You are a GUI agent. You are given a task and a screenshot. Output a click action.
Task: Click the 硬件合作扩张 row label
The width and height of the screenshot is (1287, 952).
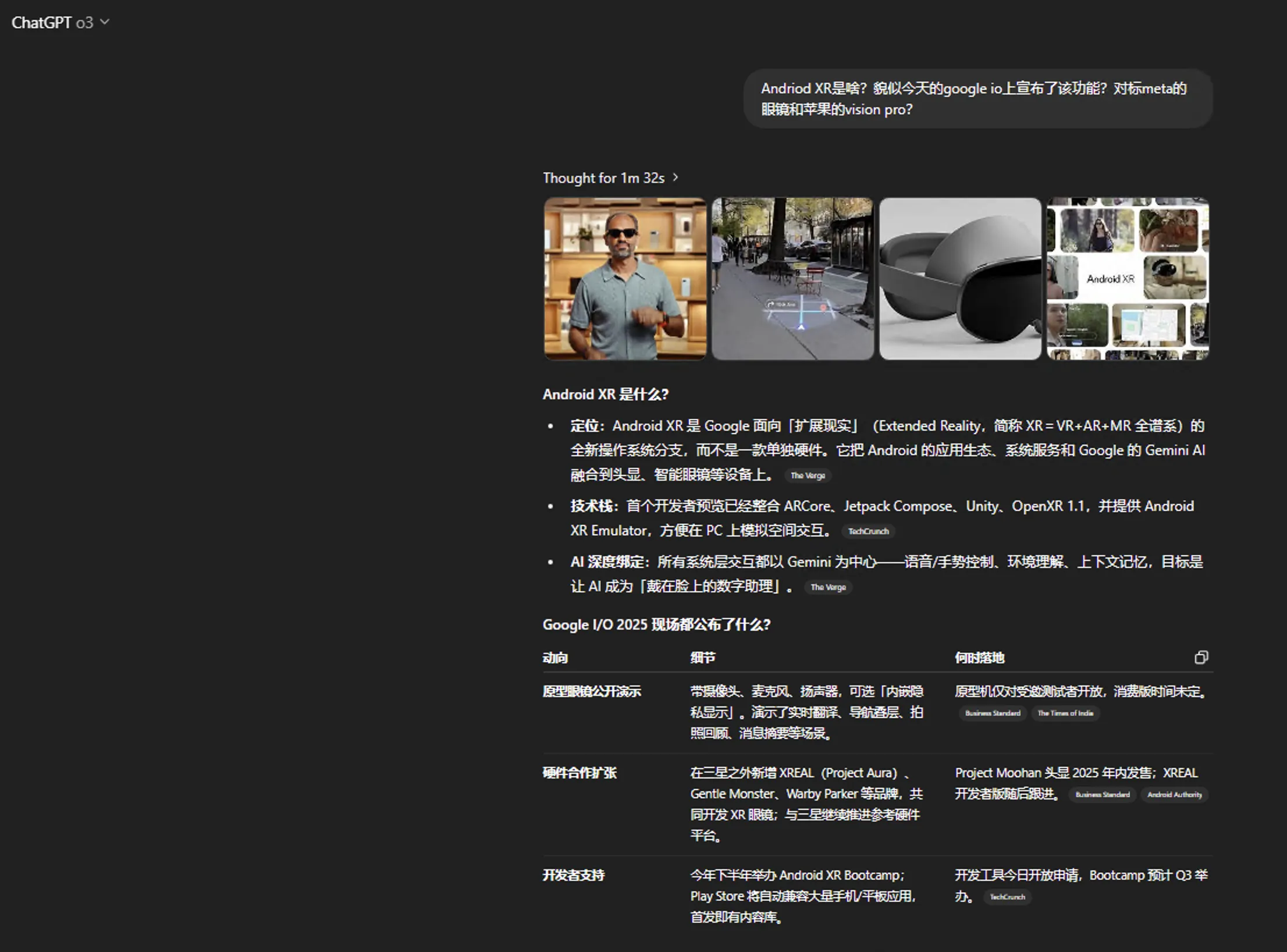pyautogui.click(x=579, y=773)
